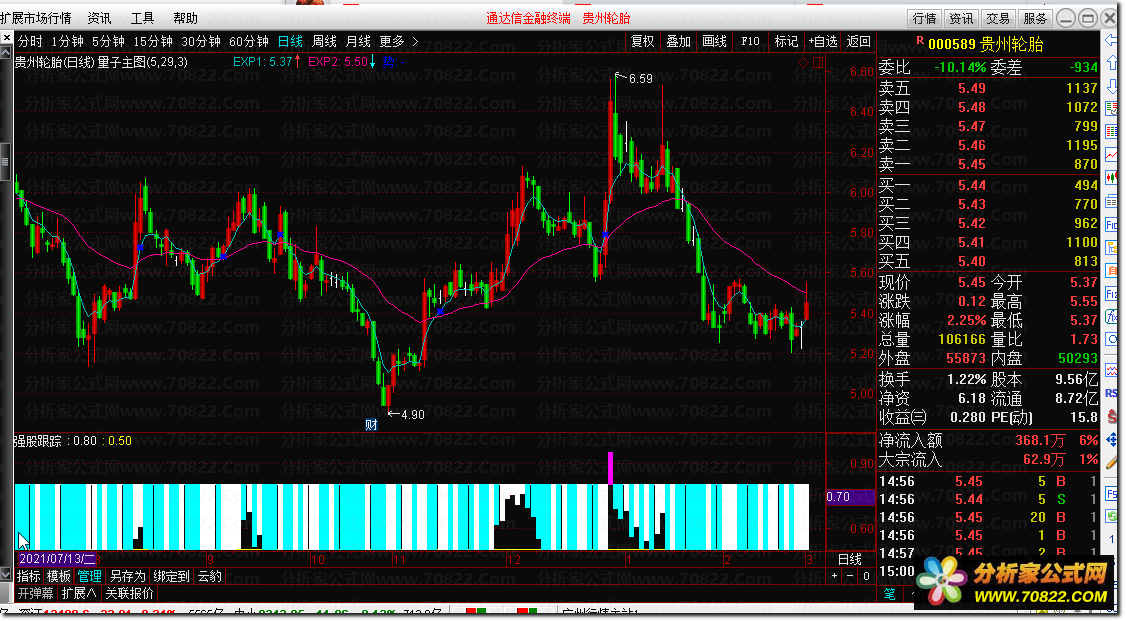Click the minus zoom button under chart
Viewport: 1126px width, 621px height.
pos(850,576)
